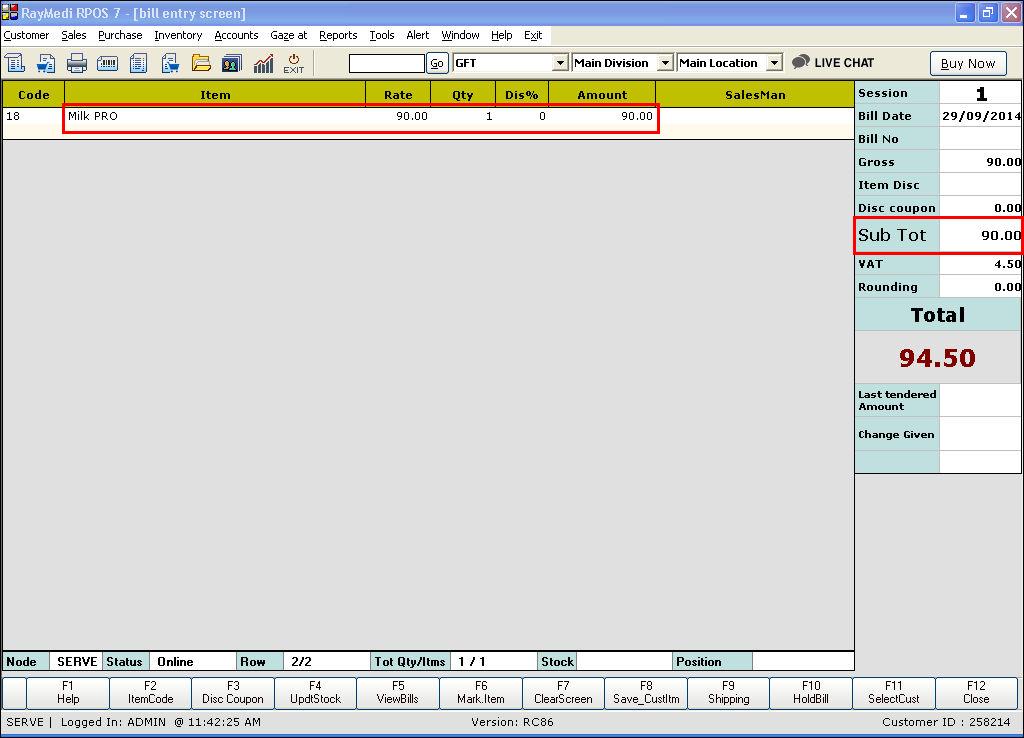
Task: Click the EXIT power icon
Action: [x=293, y=63]
